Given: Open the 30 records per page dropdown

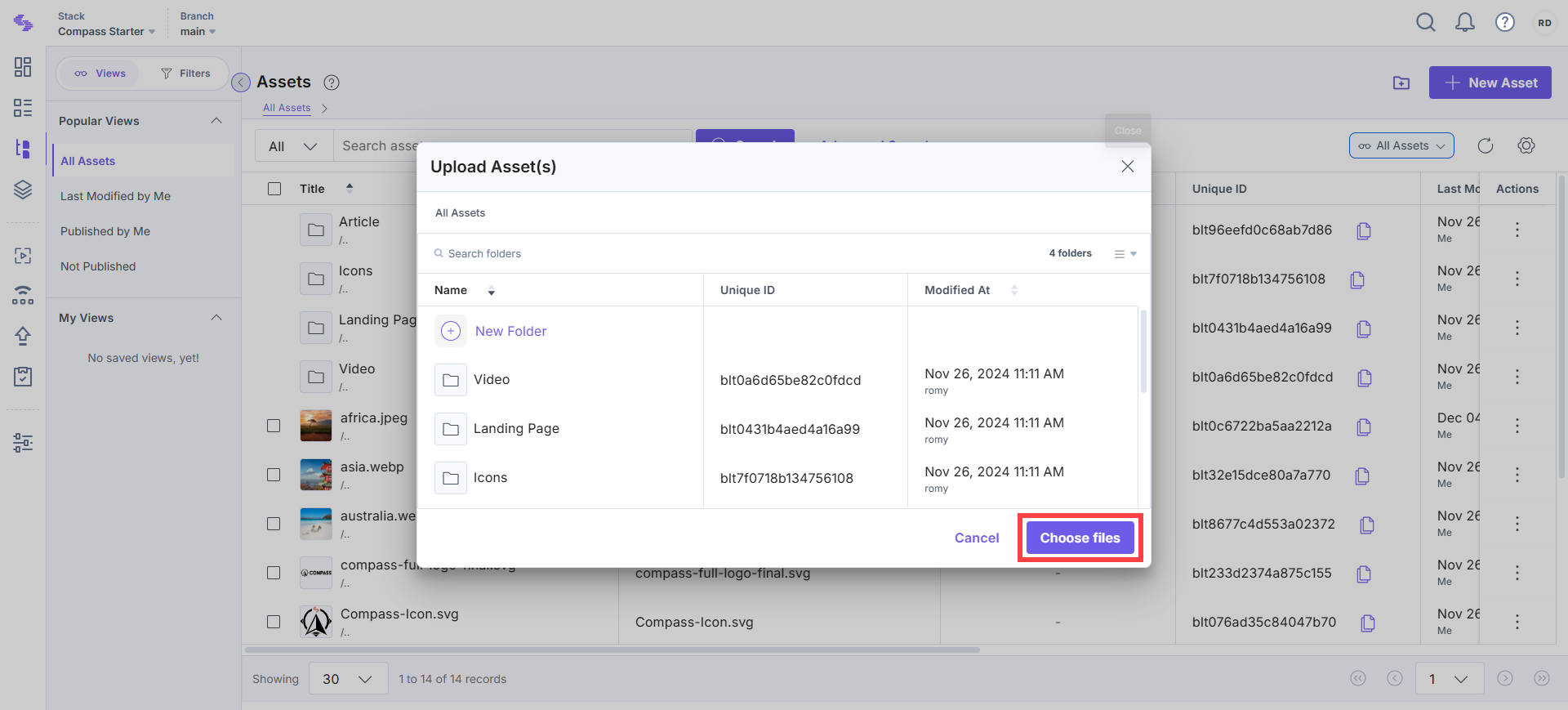Looking at the screenshot, I should [348, 679].
